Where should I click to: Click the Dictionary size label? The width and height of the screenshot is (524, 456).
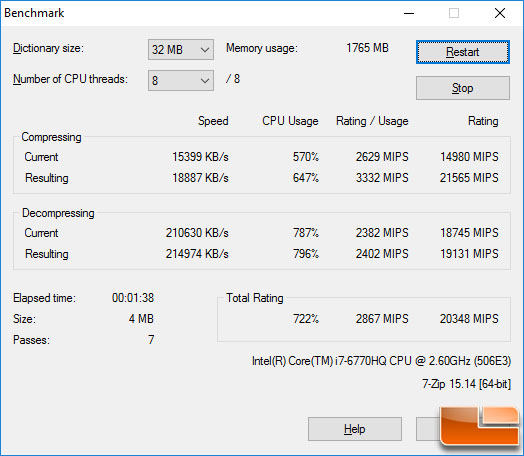click(48, 48)
